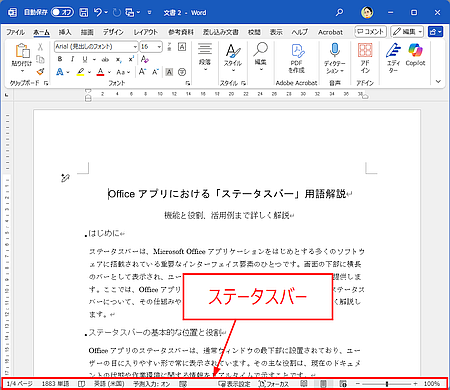Screen dimensions: 450x390
Task: Apply subscript formatting
Action: (x=119, y=59)
